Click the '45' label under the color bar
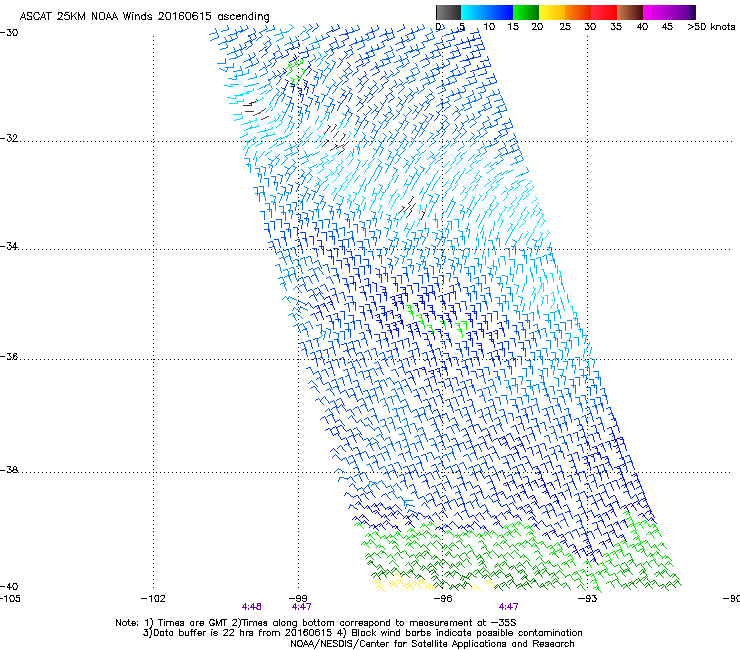Screen dimensions: 740x650 coord(667,27)
